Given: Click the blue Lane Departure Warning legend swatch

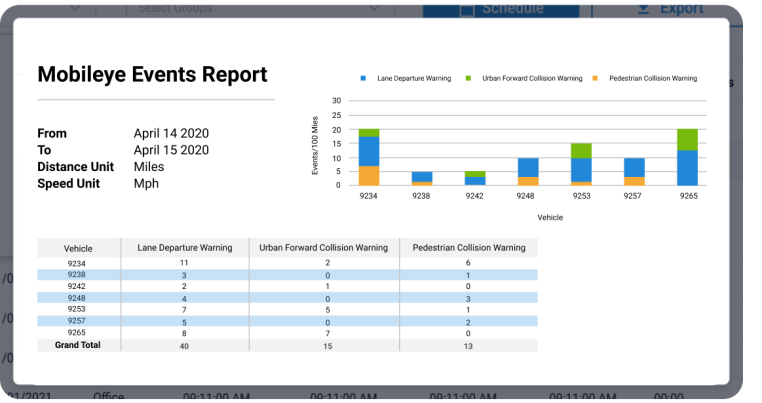Looking at the screenshot, I should point(363,78).
